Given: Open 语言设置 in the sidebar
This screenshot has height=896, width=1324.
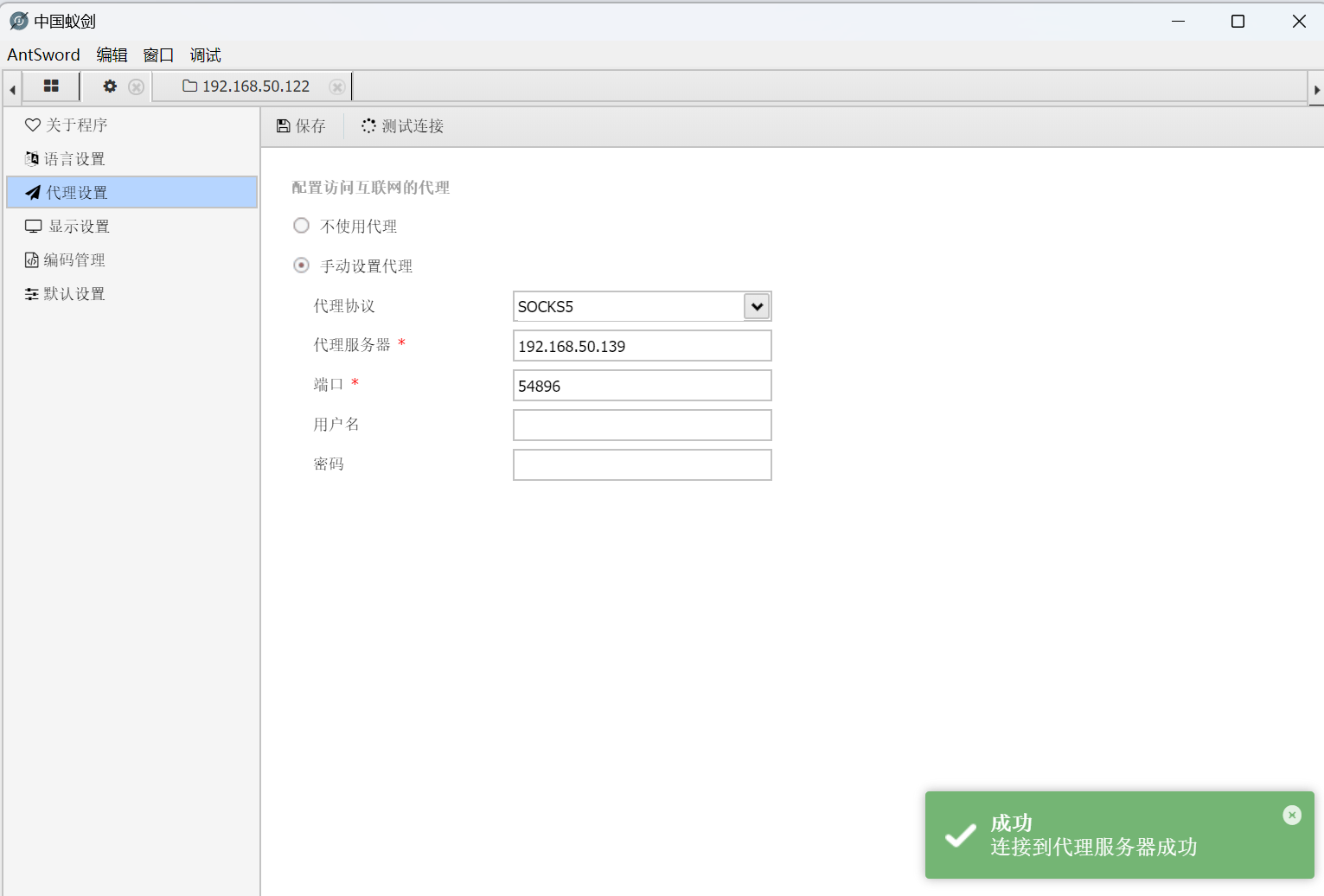Looking at the screenshot, I should click(131, 158).
